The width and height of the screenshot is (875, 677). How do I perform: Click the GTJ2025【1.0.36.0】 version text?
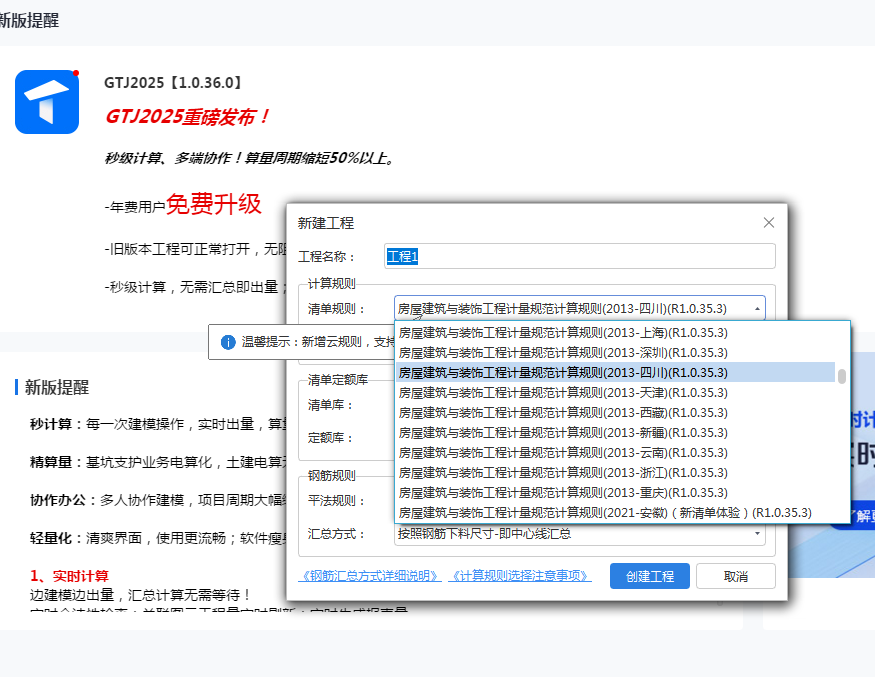(172, 83)
